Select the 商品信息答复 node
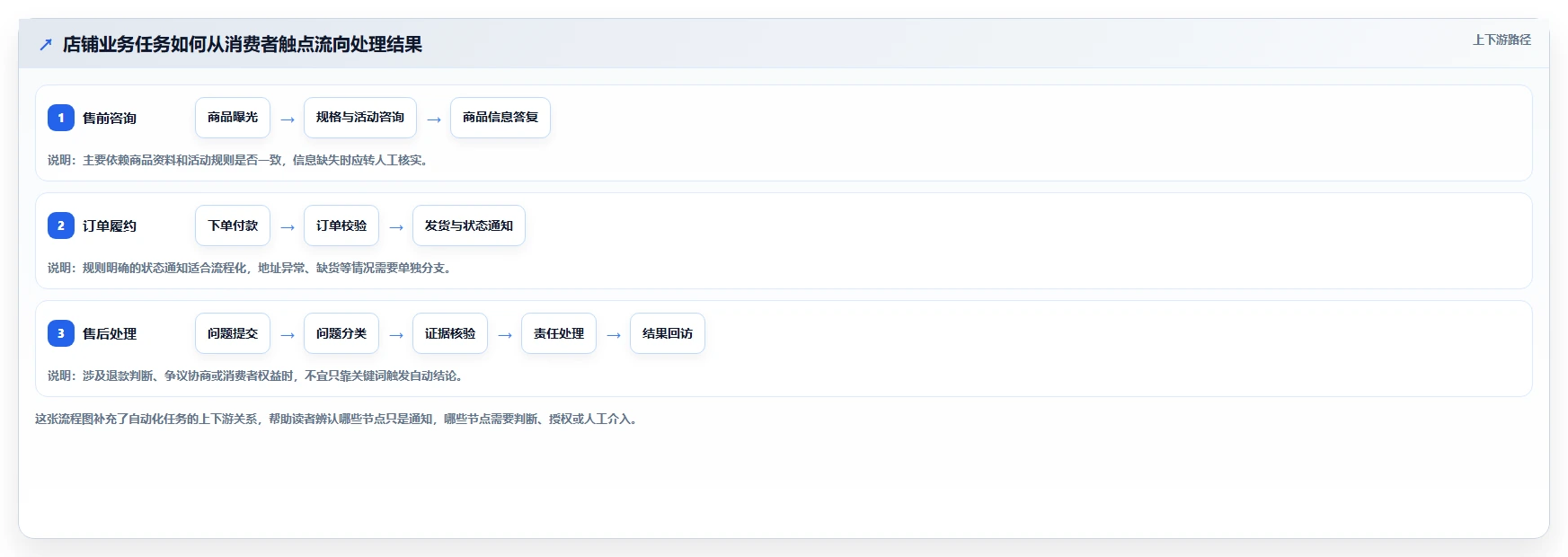The image size is (1568, 557). (501, 118)
